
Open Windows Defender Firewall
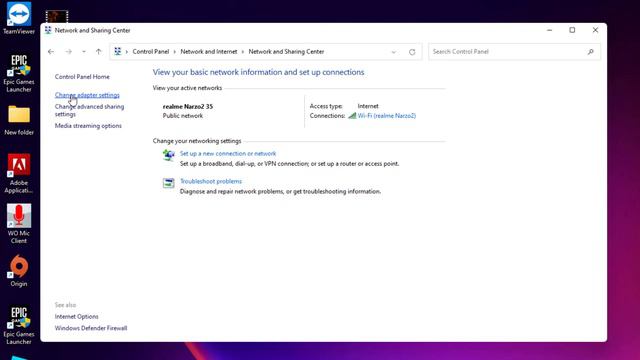(91, 328)
